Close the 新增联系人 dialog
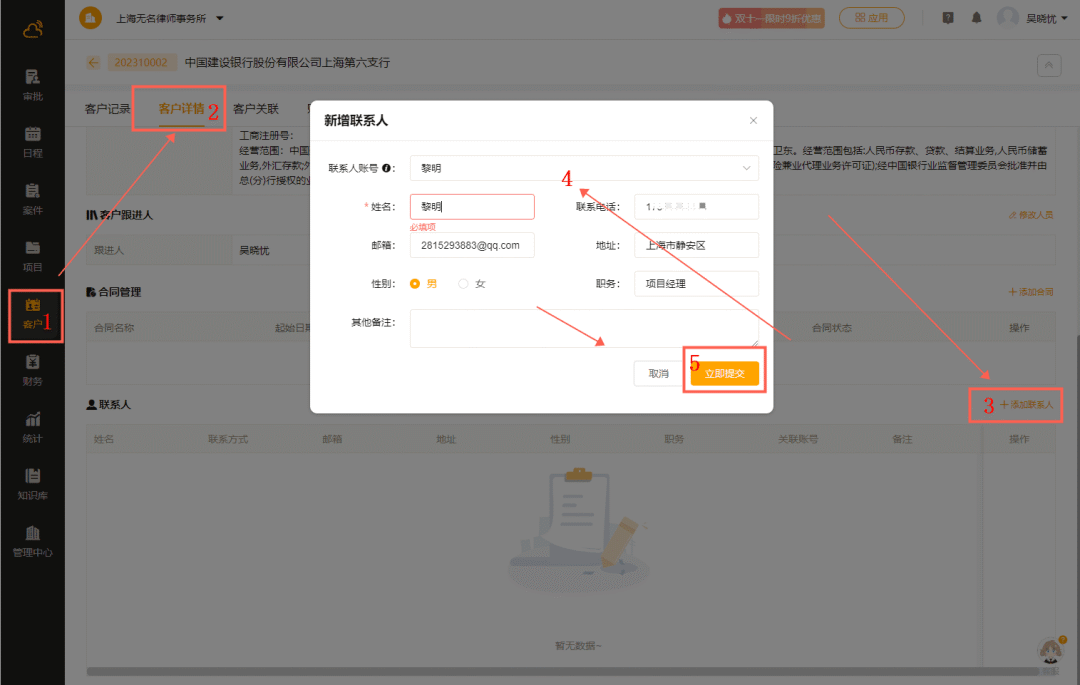1080x685 pixels. click(753, 121)
